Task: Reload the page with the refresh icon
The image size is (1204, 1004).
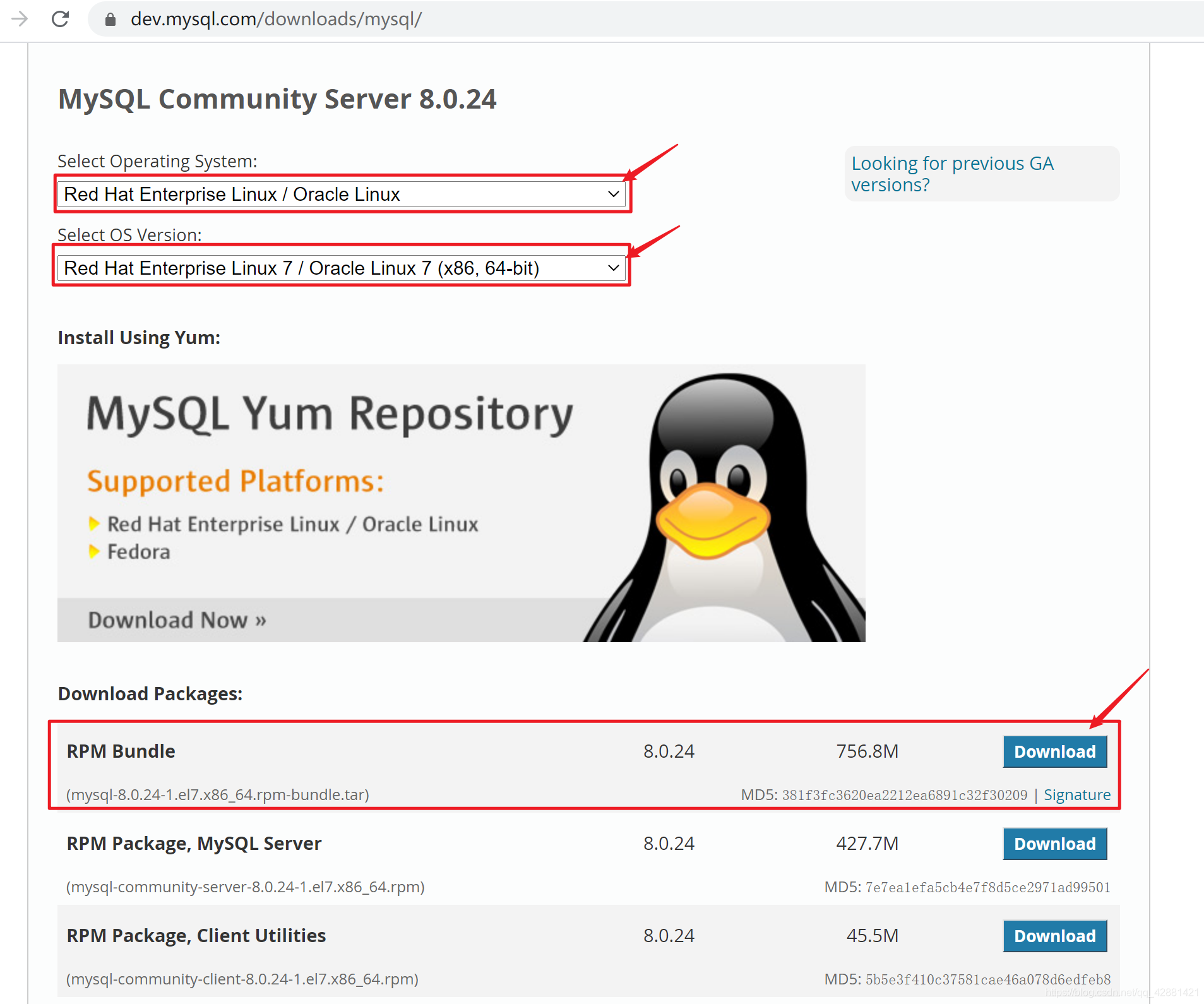Action: tap(60, 19)
